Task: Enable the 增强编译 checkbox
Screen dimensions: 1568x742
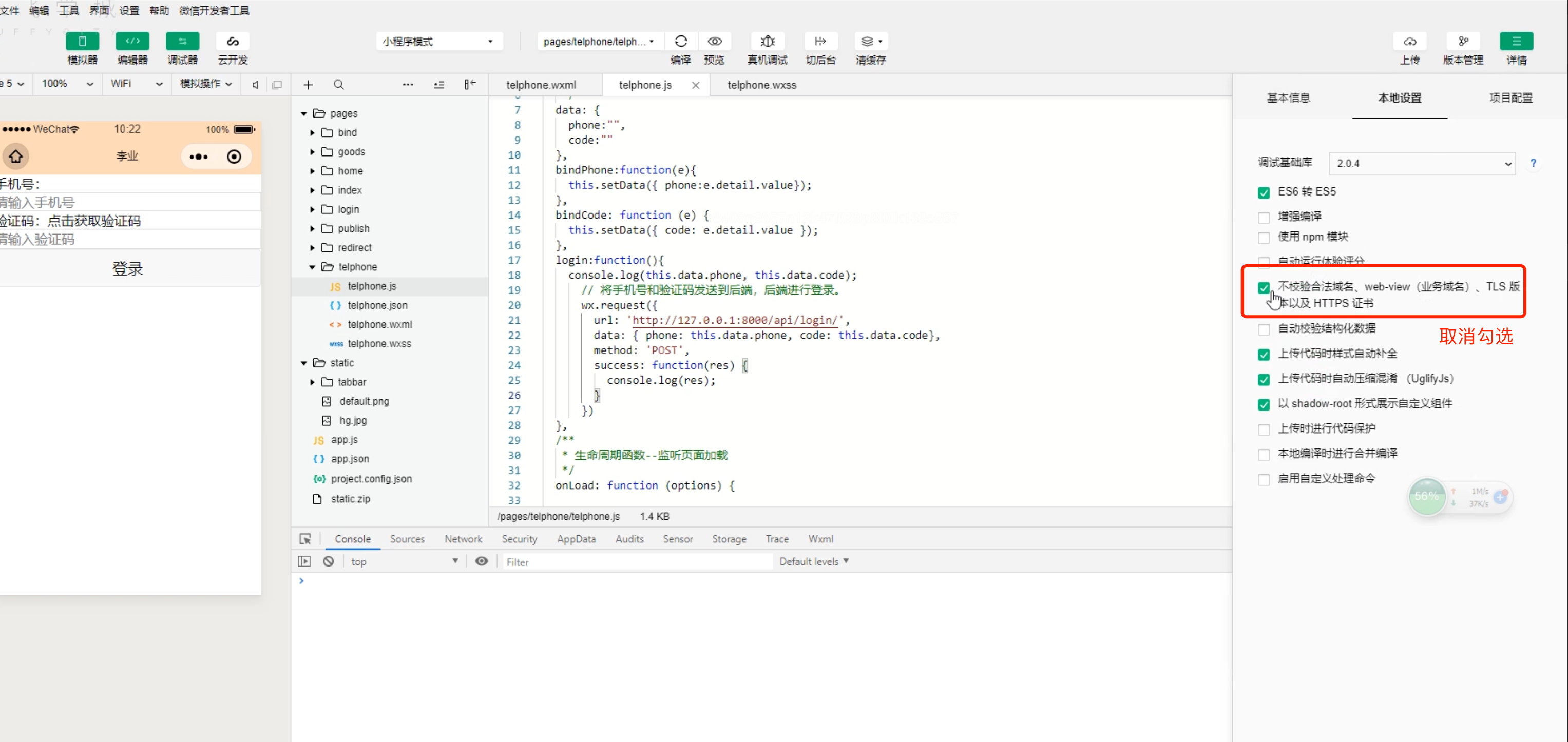Action: click(1264, 217)
